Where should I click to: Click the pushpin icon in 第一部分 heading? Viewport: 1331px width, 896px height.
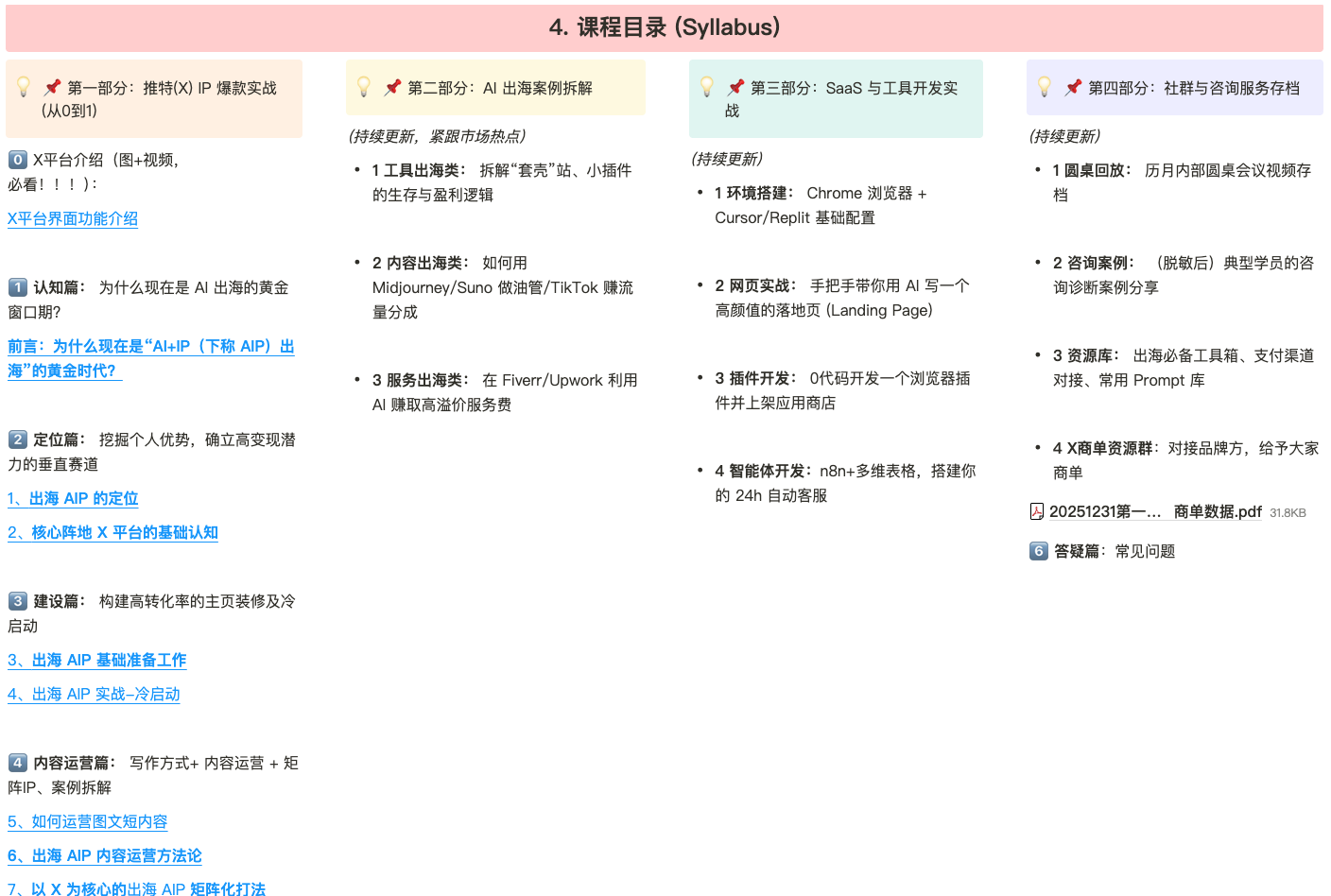(53, 87)
